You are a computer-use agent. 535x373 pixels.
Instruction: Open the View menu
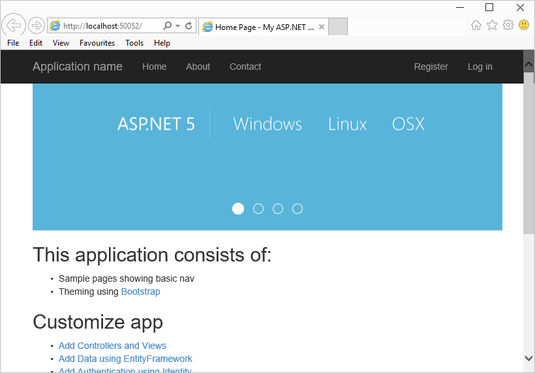[61, 43]
